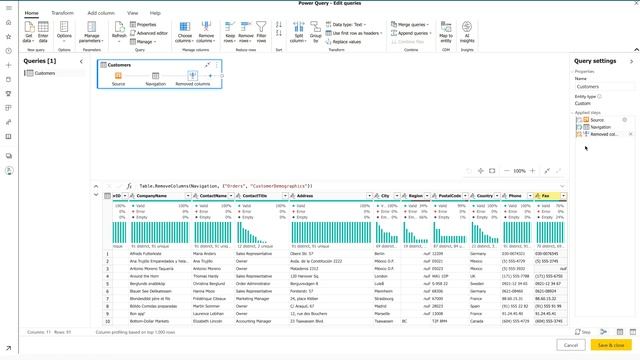Open the Customers diagram node options menu
The height and width of the screenshot is (360, 640).
[217, 65]
